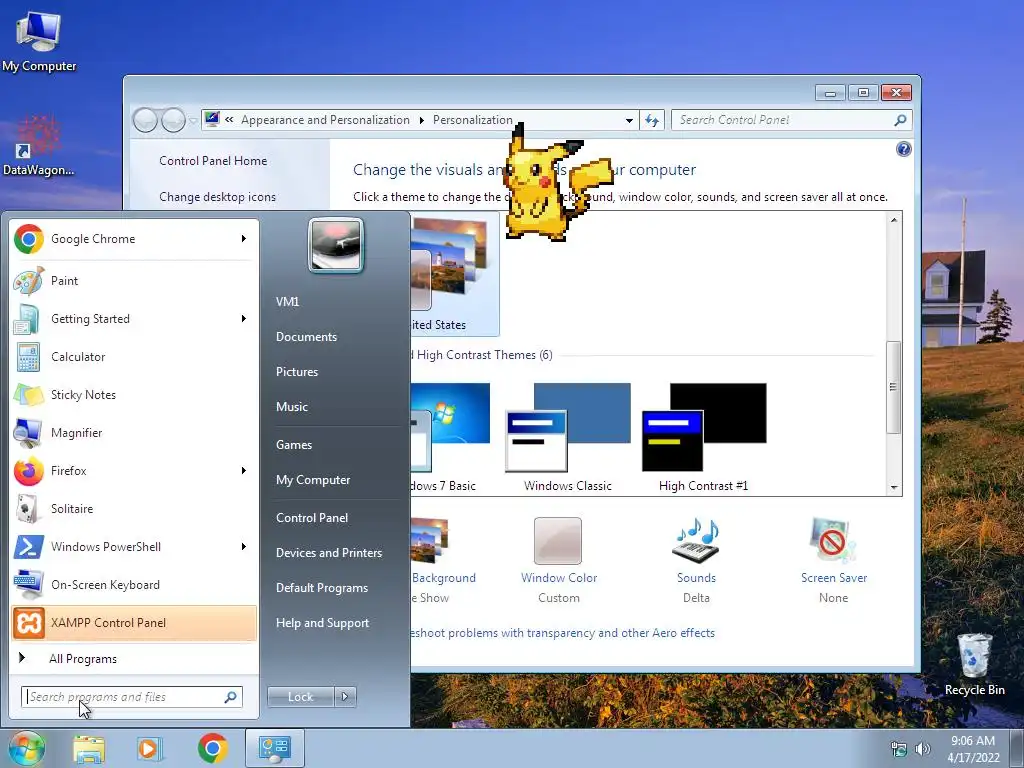Open media player from the taskbar
Viewport: 1024px width, 768px height.
149,749
